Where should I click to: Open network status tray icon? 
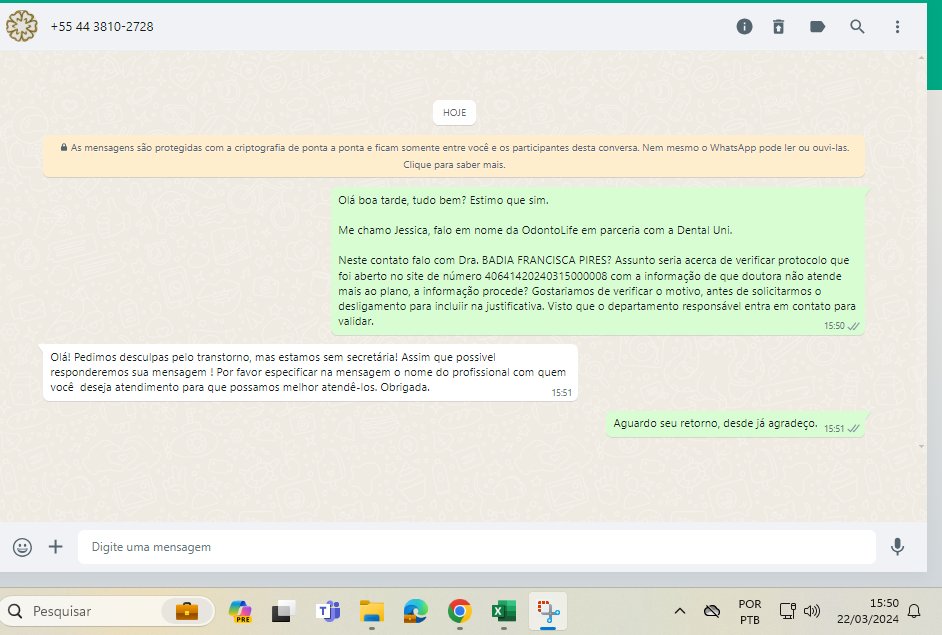[x=787, y=612]
